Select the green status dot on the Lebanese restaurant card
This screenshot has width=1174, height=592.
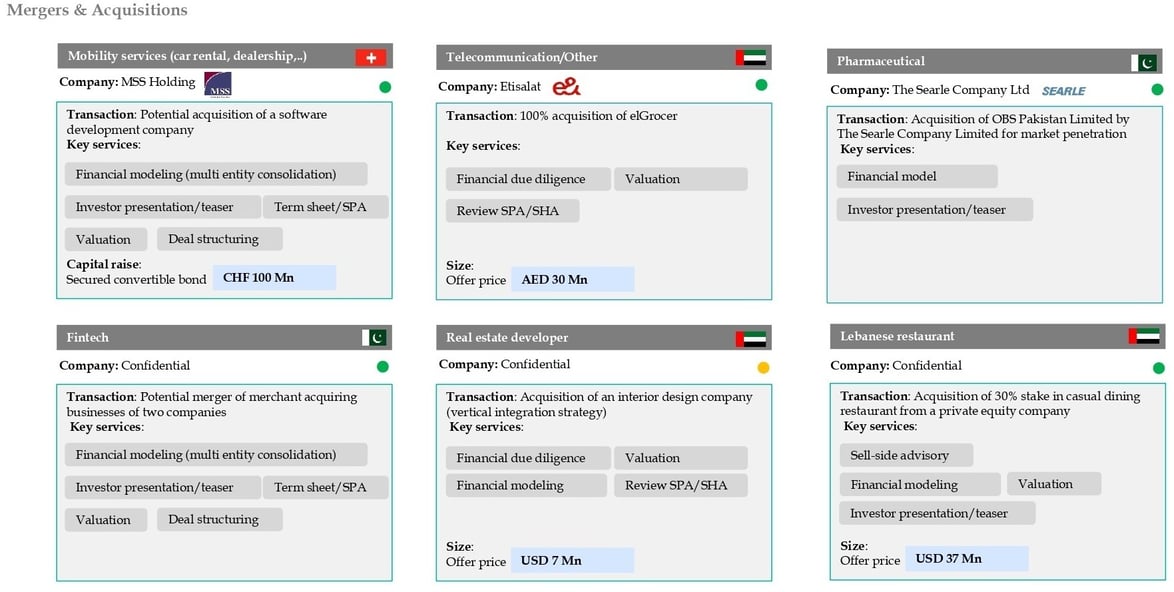pos(1159,367)
